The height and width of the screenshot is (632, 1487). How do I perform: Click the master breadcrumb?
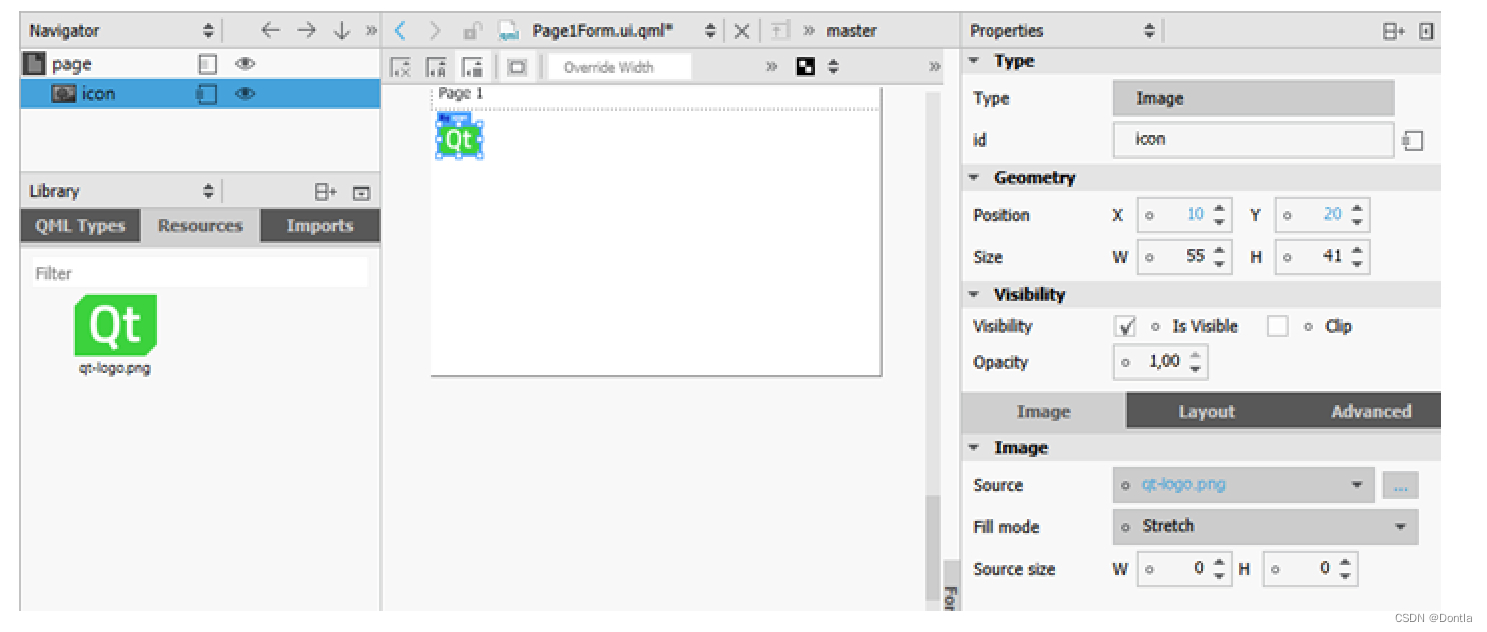point(852,31)
